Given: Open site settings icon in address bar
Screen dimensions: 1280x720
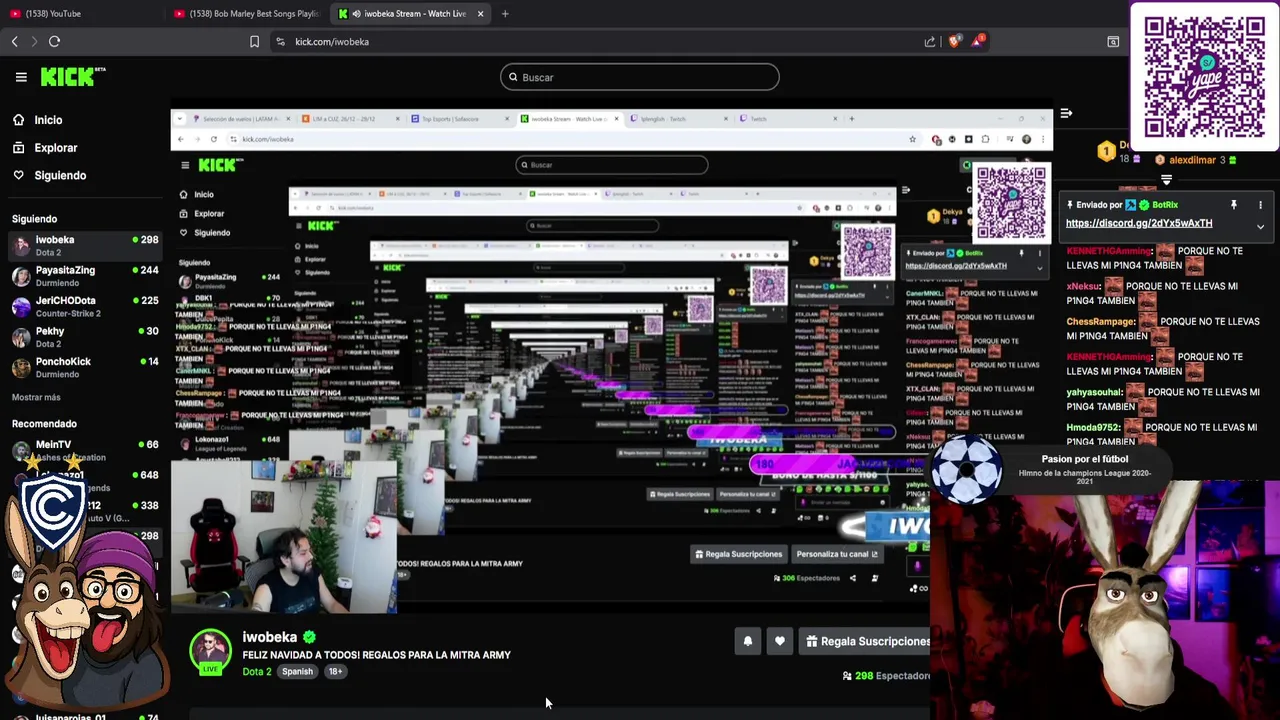Looking at the screenshot, I should click(x=280, y=42).
